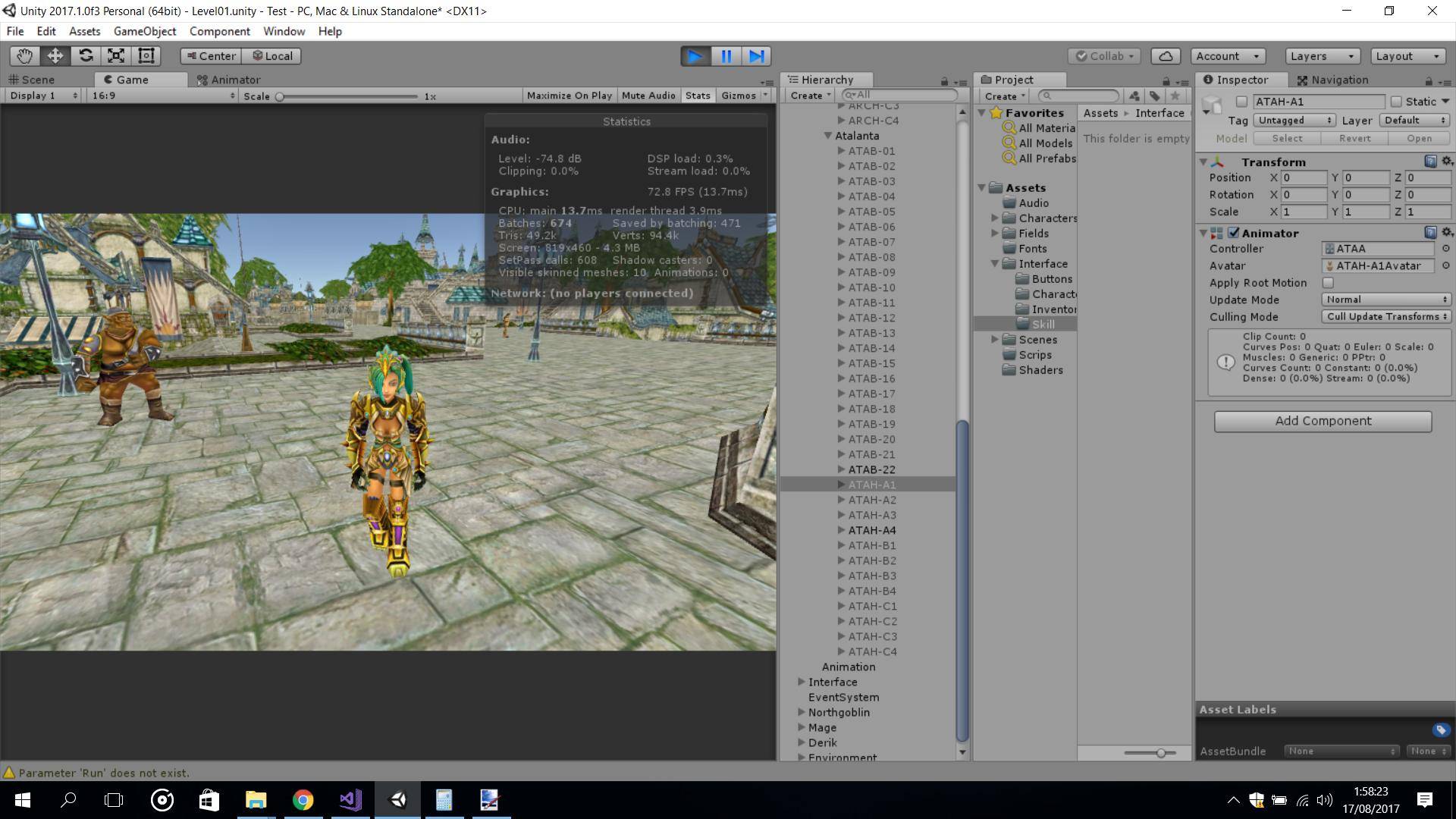Switch to the Animator tab
This screenshot has height=819, width=1456.
tap(228, 80)
